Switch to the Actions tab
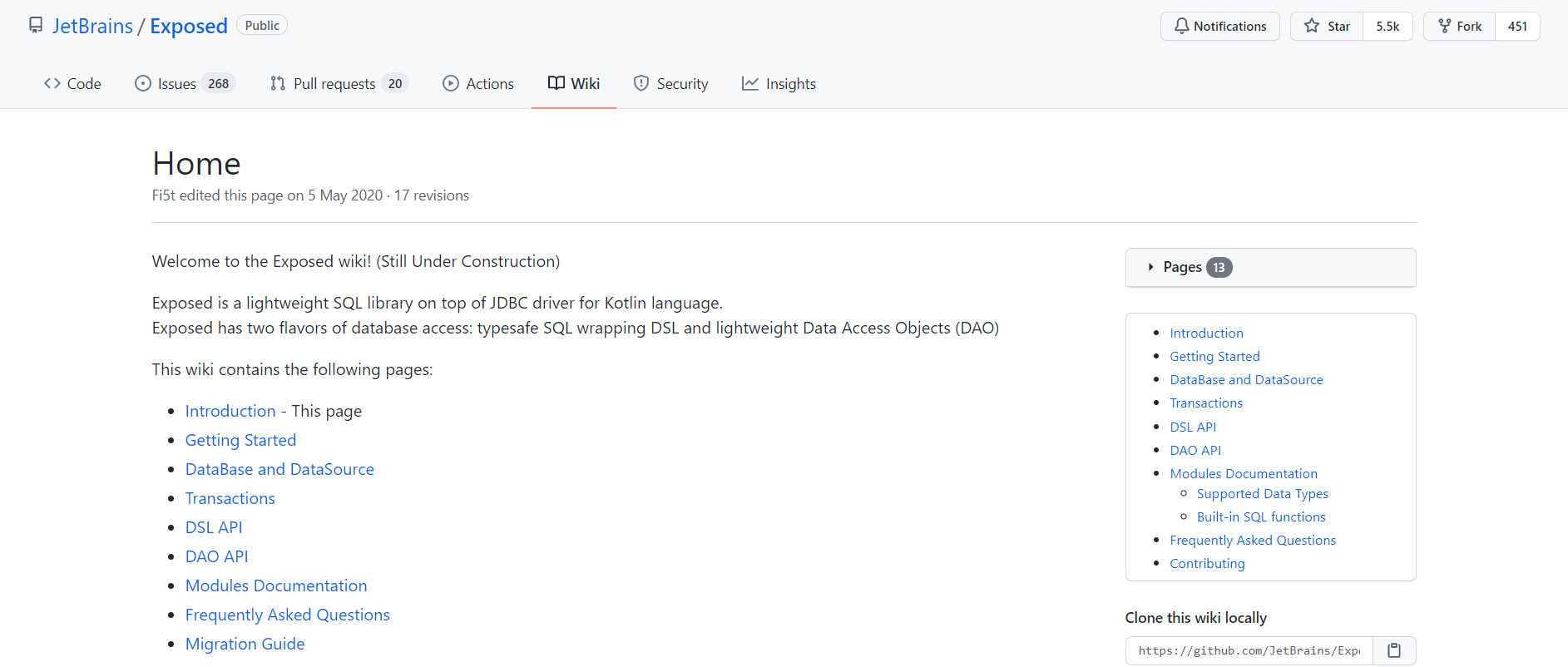This screenshot has width=1568, height=667. click(478, 83)
